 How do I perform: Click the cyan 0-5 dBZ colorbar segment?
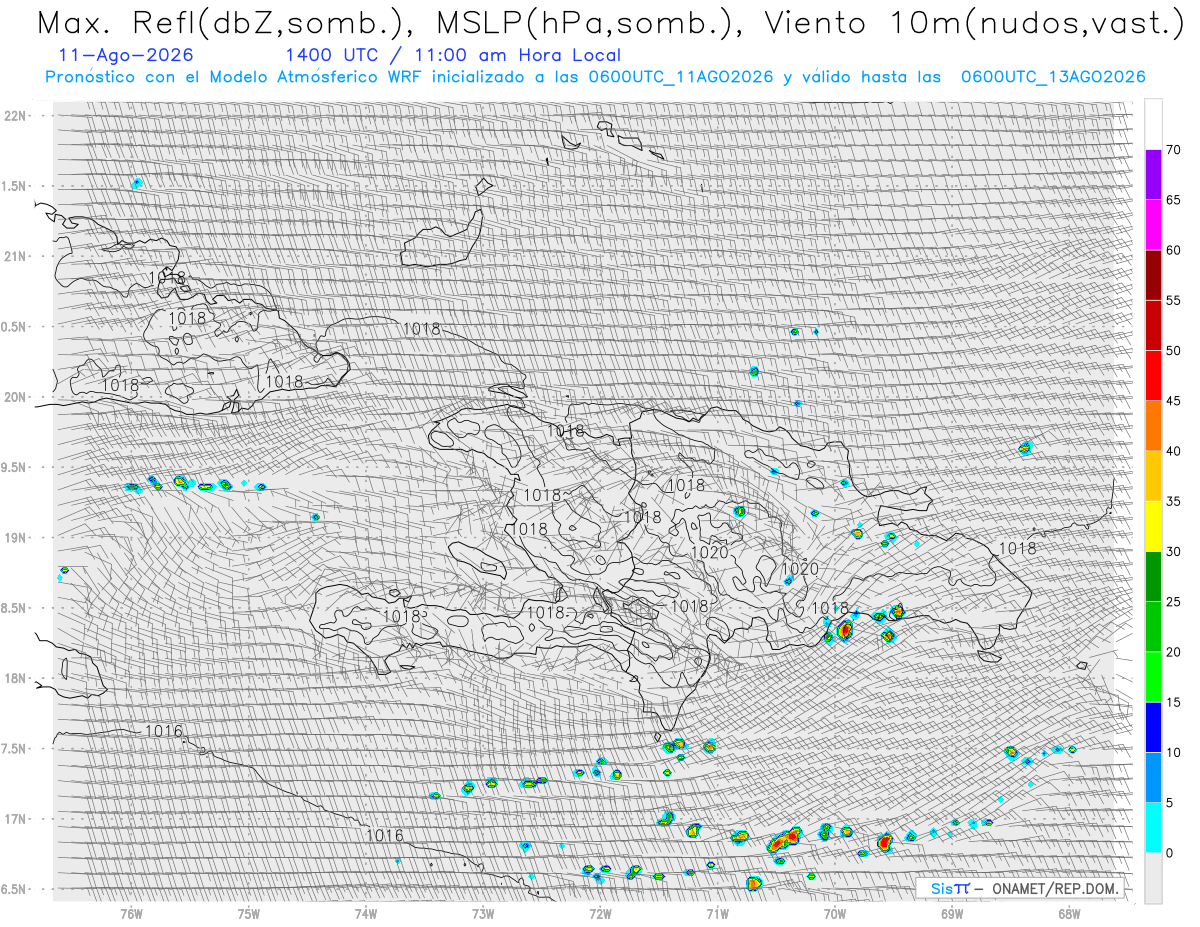click(x=1153, y=827)
